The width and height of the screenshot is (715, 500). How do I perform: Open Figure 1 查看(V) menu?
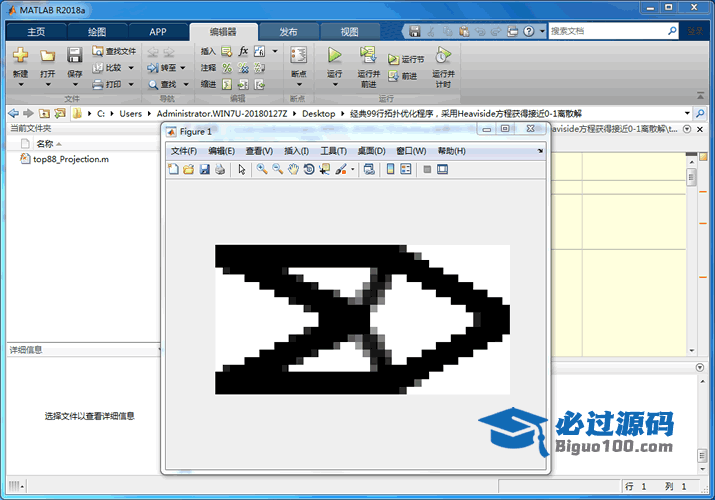click(259, 151)
